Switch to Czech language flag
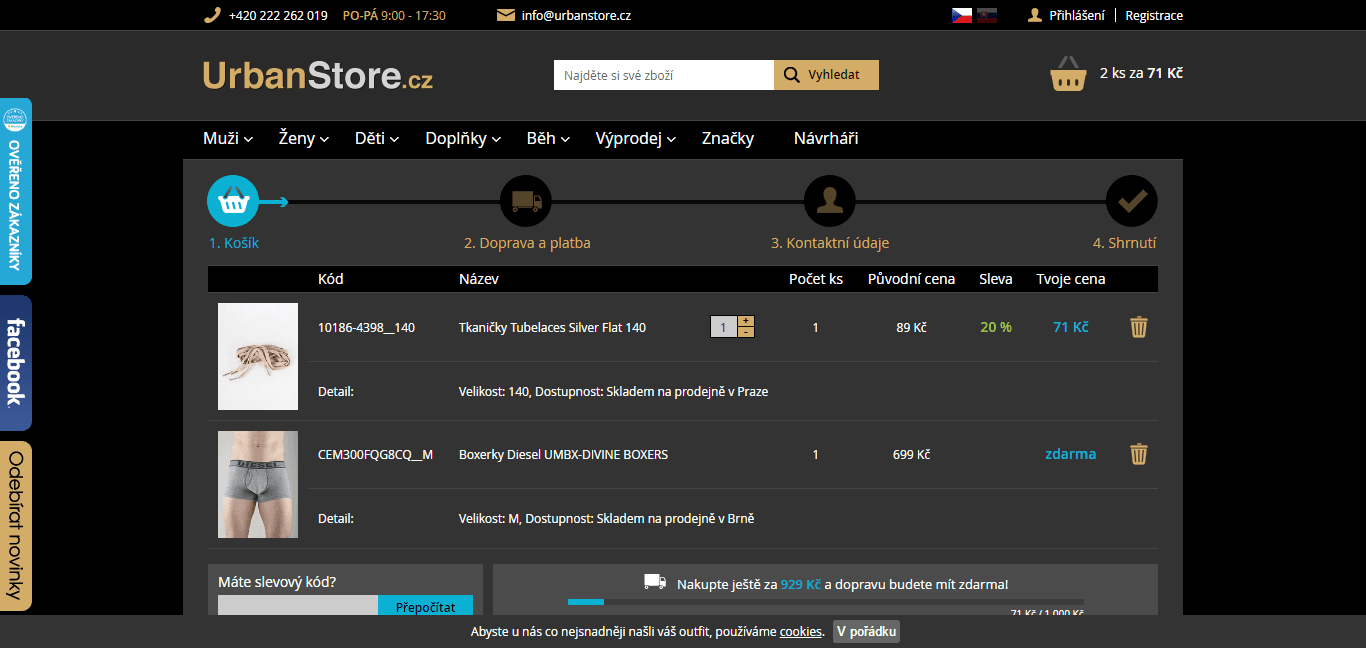 [962, 15]
